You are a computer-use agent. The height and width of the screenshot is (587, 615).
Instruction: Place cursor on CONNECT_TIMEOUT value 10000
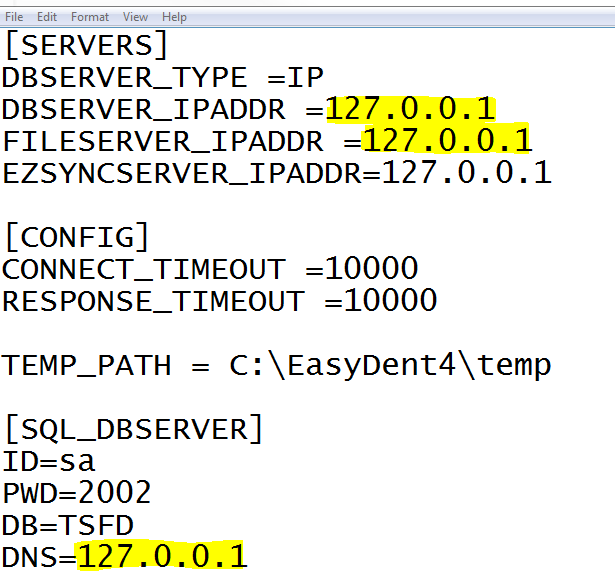[371, 269]
